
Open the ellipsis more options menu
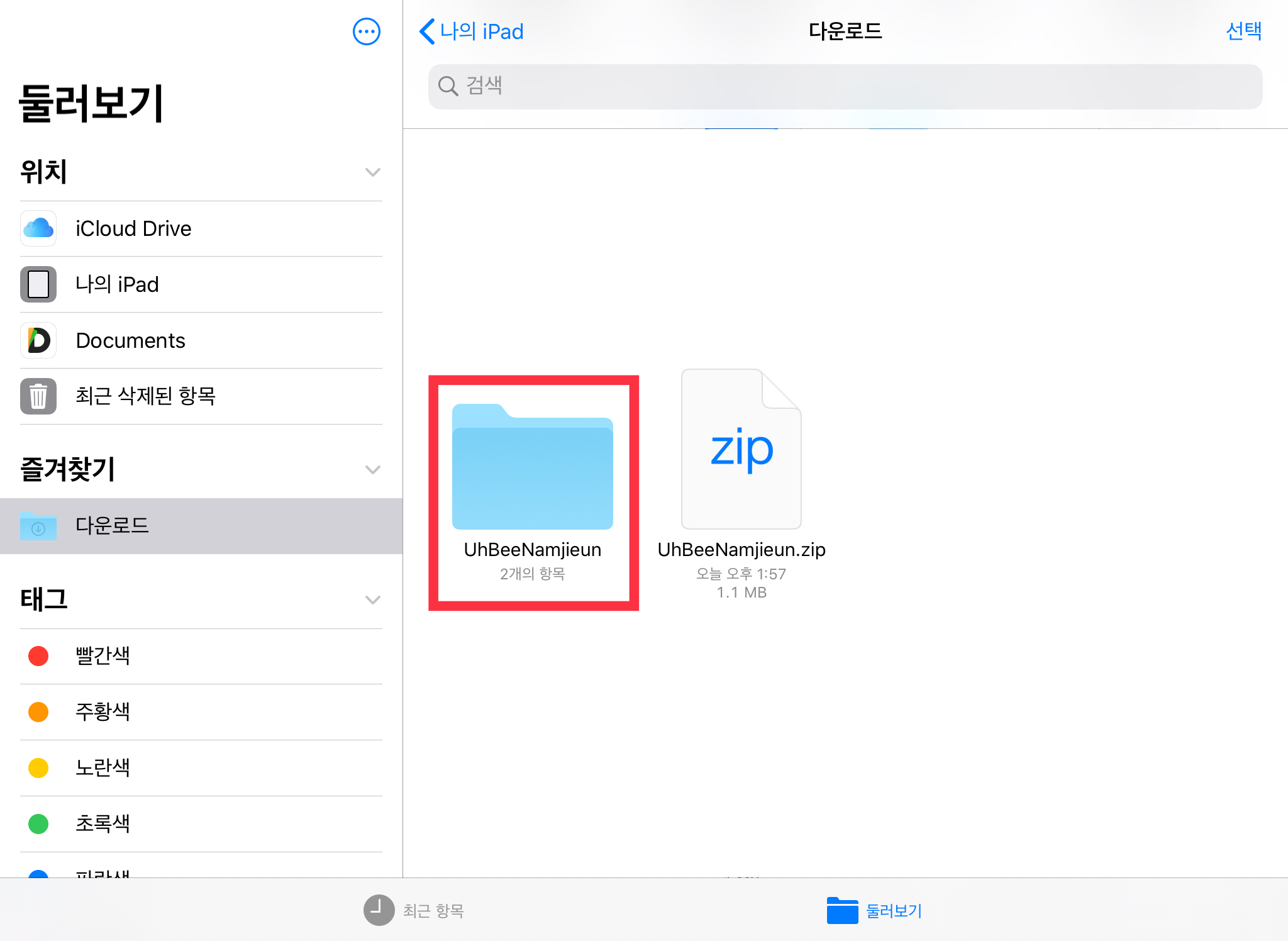pos(366,31)
